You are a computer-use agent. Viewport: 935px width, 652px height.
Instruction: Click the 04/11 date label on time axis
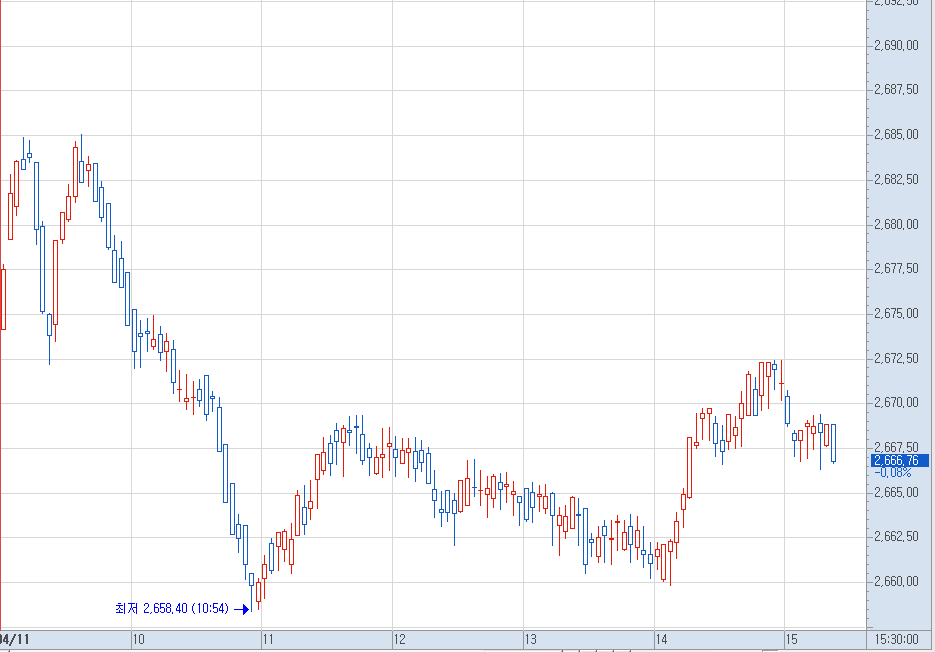coord(14,639)
